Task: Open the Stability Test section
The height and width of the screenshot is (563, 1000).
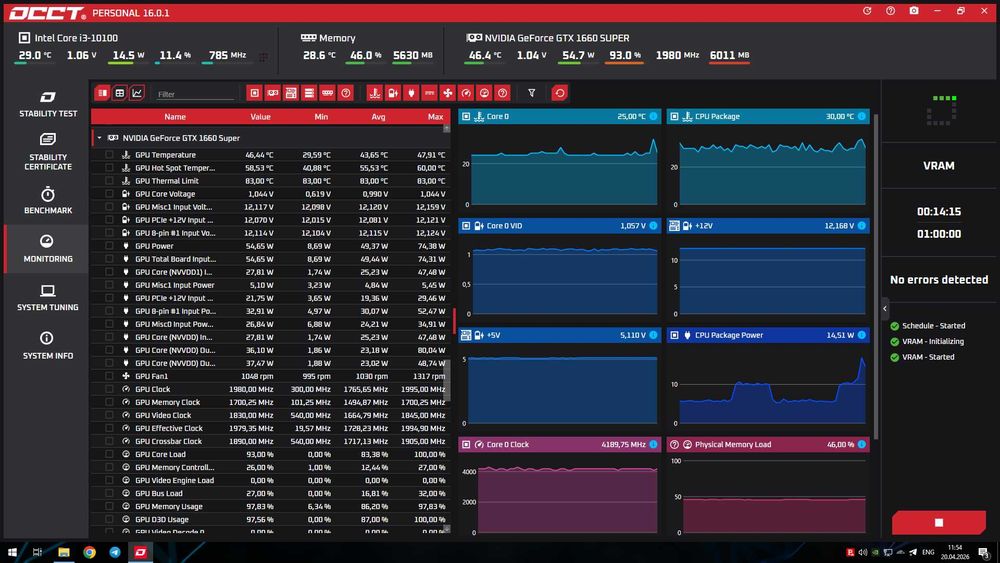Action: [x=48, y=105]
